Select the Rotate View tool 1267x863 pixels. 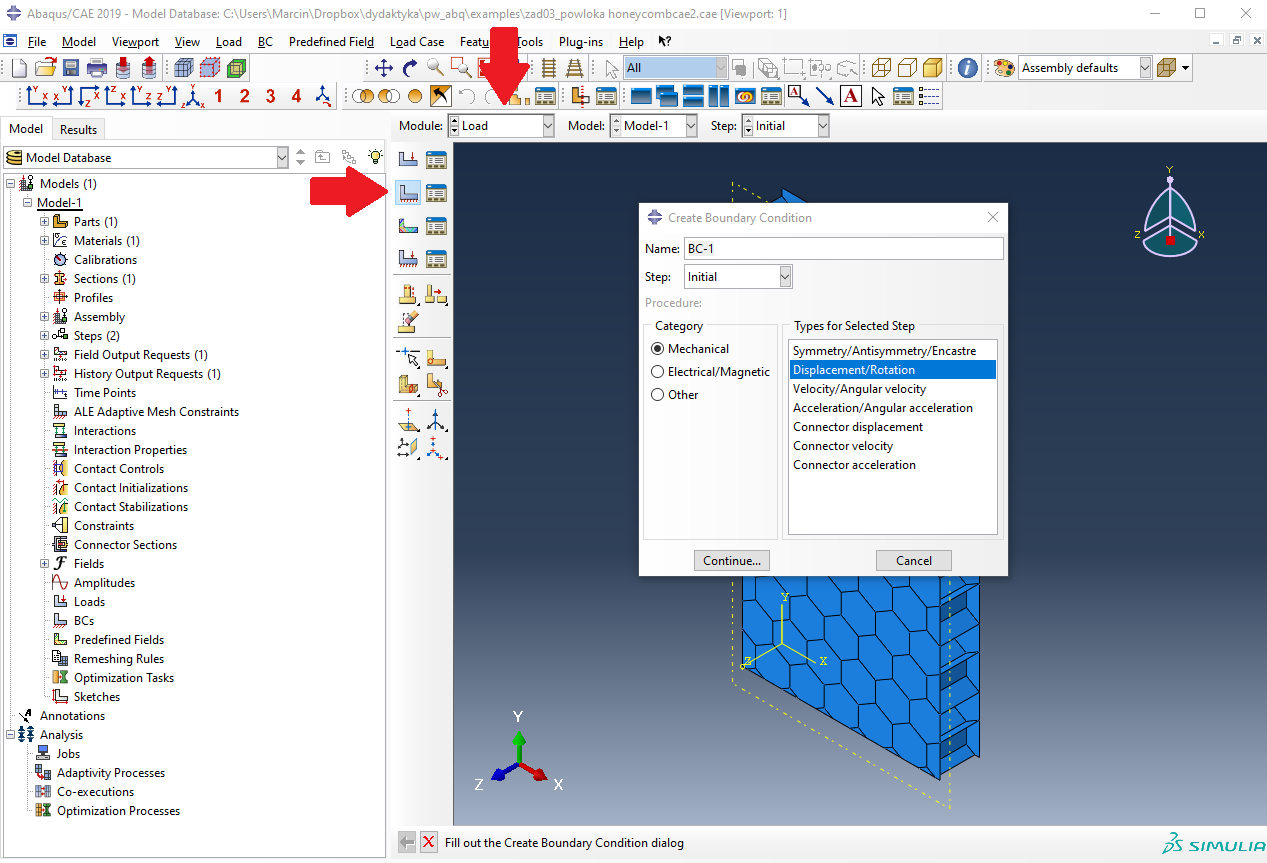(410, 68)
